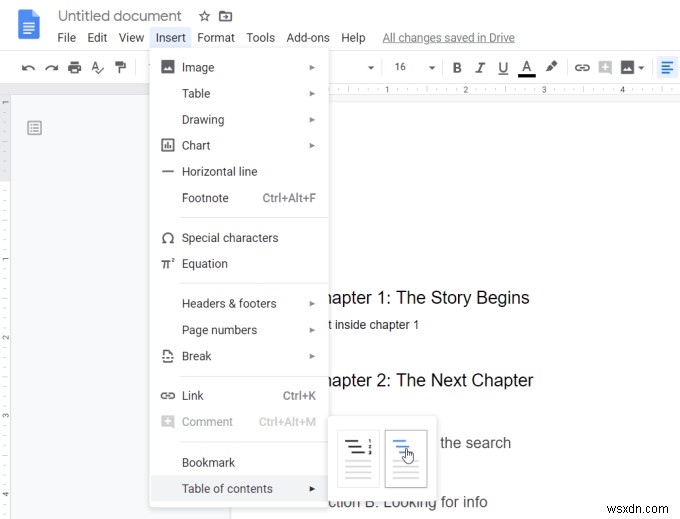Expand the Image submenu

pos(239,67)
